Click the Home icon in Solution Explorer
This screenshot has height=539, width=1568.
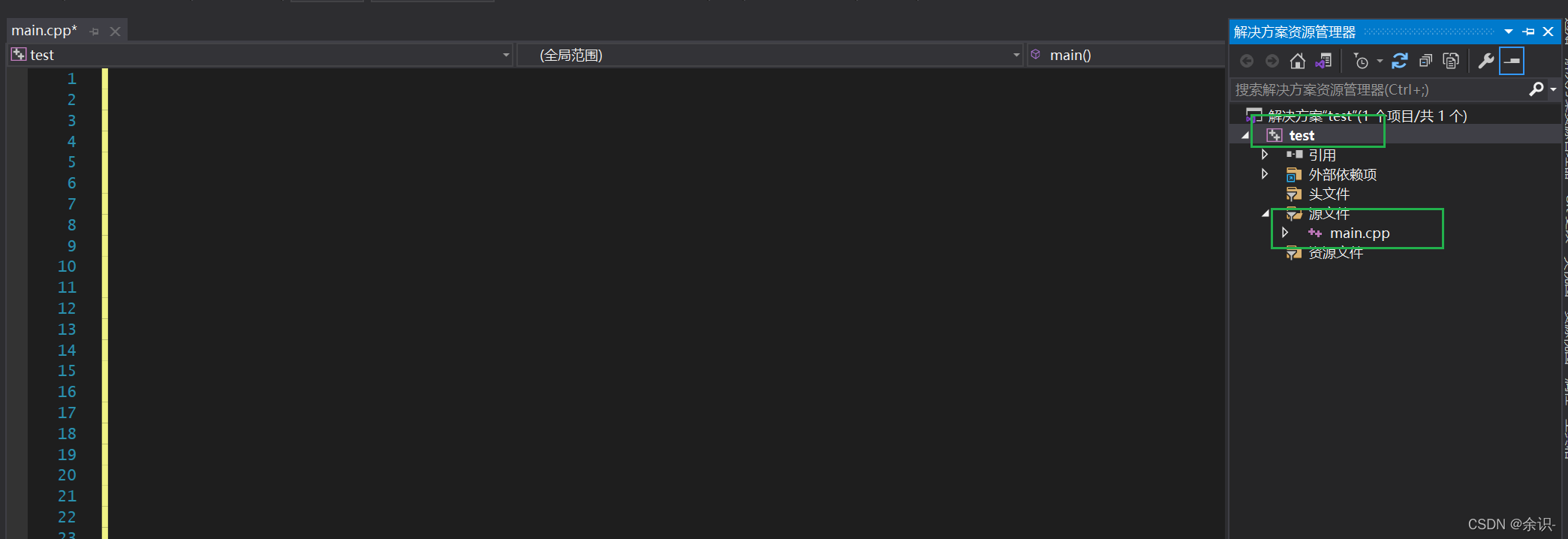pyautogui.click(x=1298, y=61)
